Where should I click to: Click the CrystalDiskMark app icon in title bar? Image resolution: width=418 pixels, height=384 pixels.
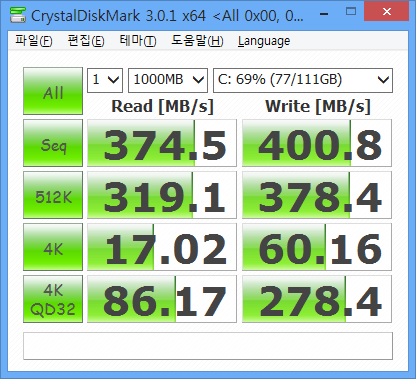click(x=18, y=15)
